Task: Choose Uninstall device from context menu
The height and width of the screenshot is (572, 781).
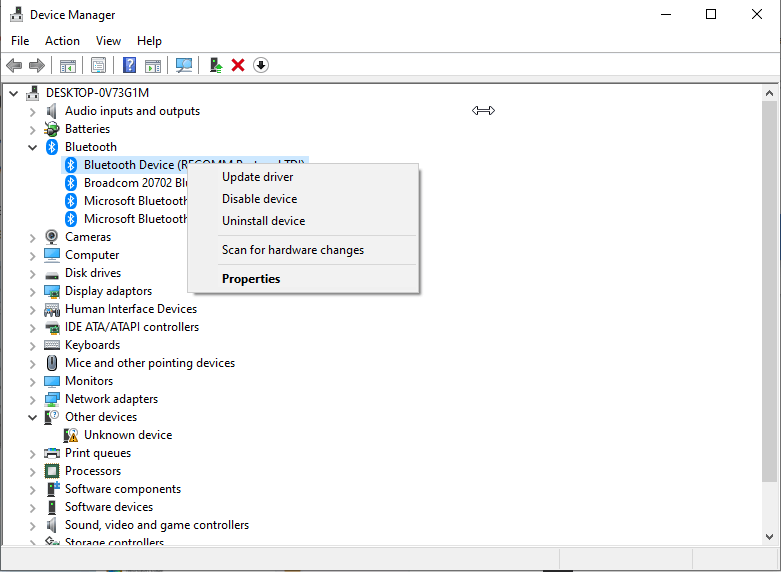Action: pos(303,221)
